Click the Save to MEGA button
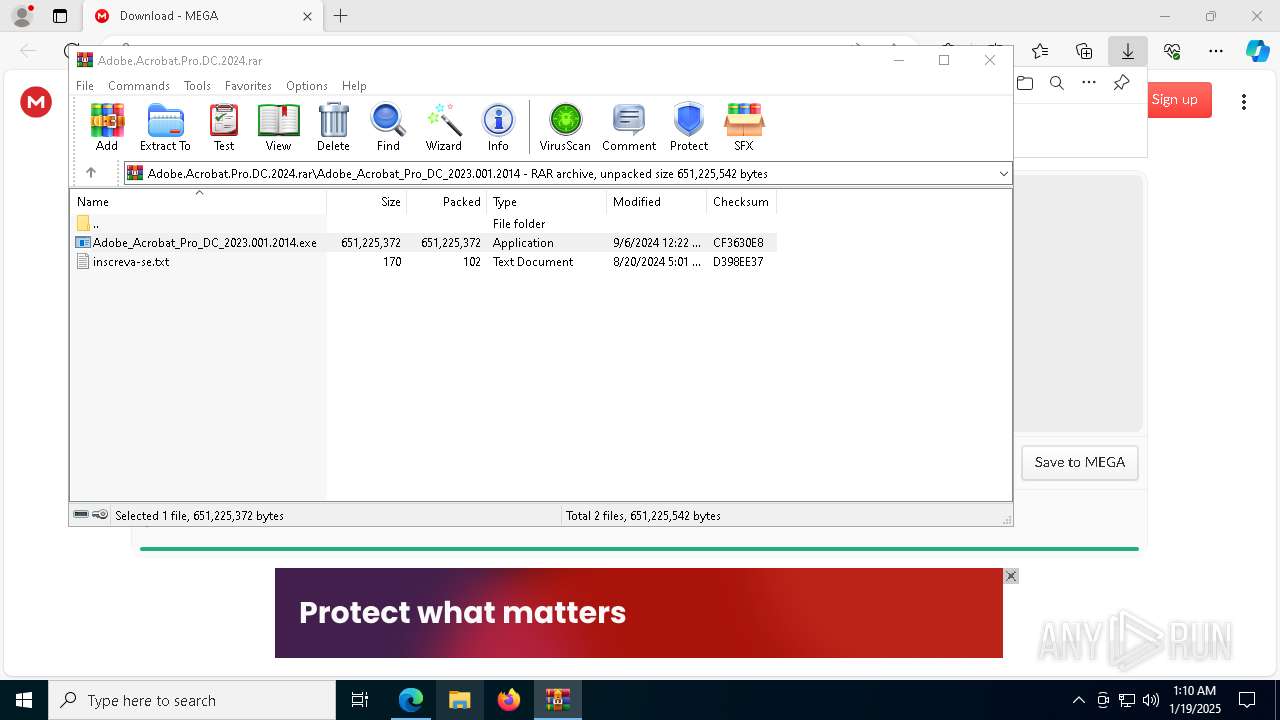Screen dimensions: 1280x720 click(1080, 463)
